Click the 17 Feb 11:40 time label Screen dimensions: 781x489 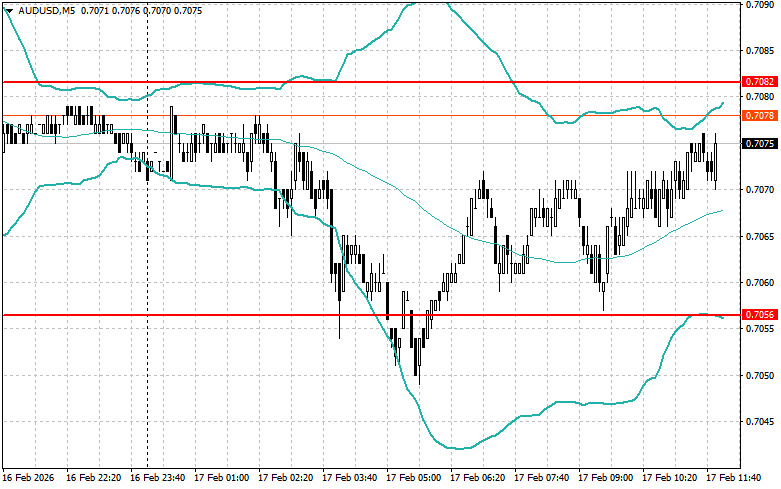coord(733,478)
